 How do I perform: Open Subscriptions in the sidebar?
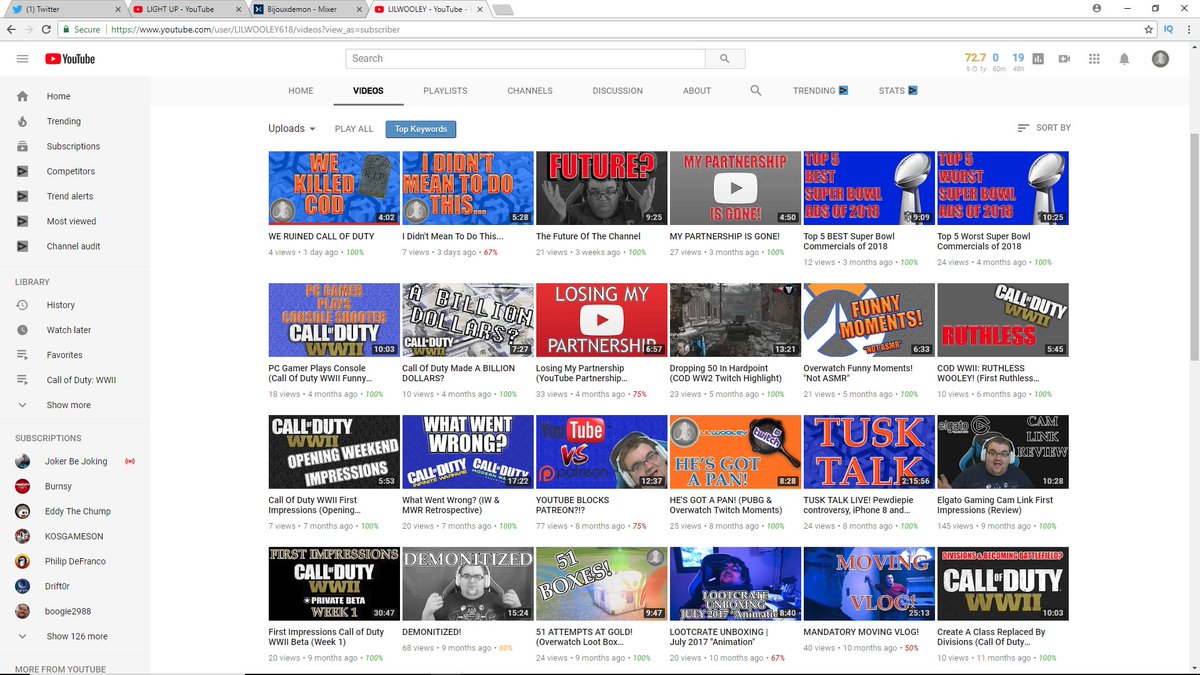point(75,146)
